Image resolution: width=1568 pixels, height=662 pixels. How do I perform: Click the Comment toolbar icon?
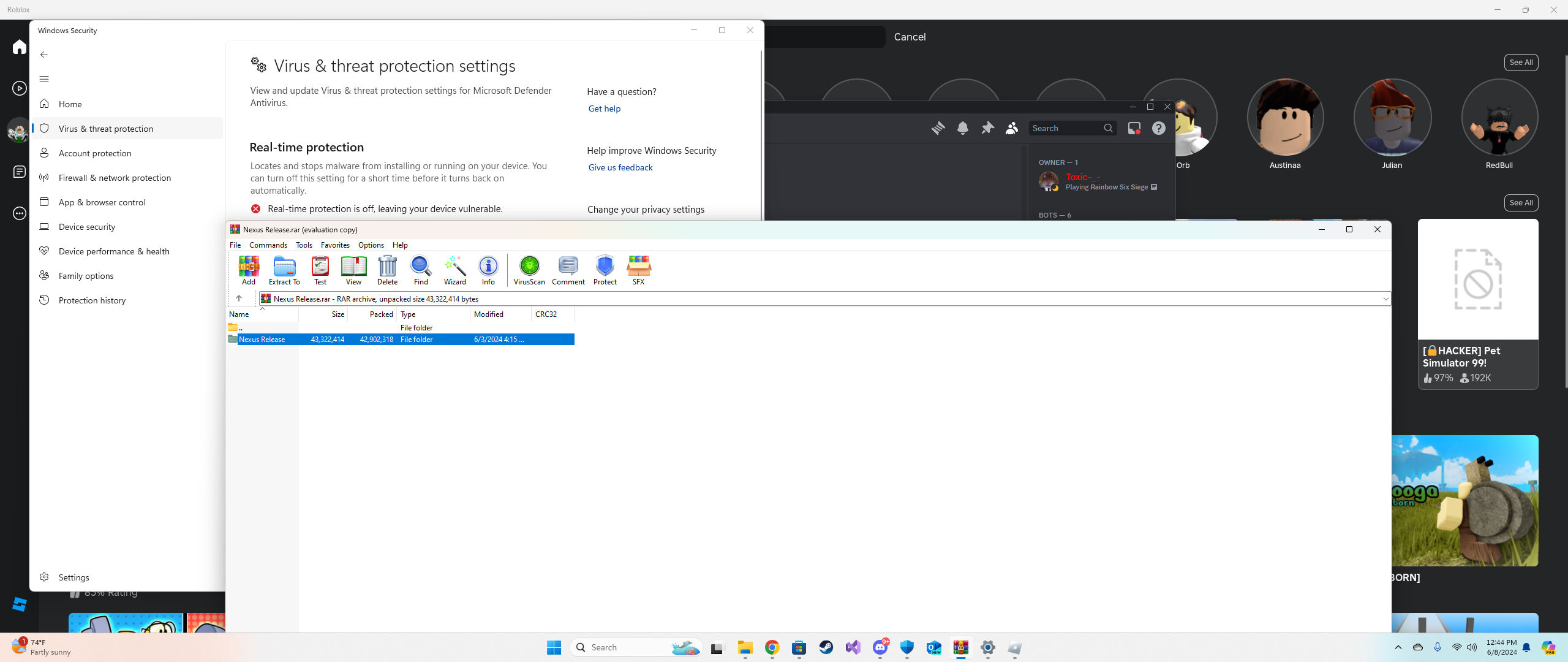568,270
